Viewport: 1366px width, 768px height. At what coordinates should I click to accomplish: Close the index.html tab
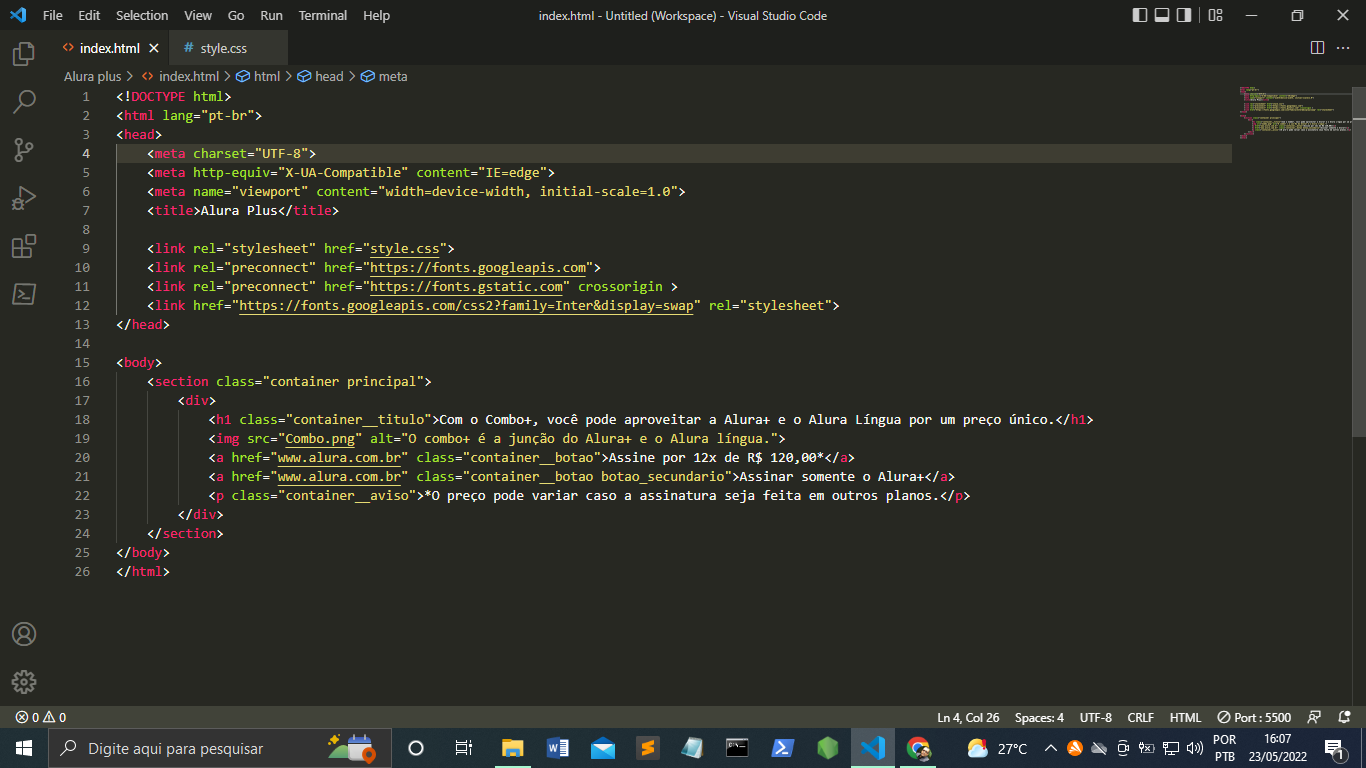154,48
